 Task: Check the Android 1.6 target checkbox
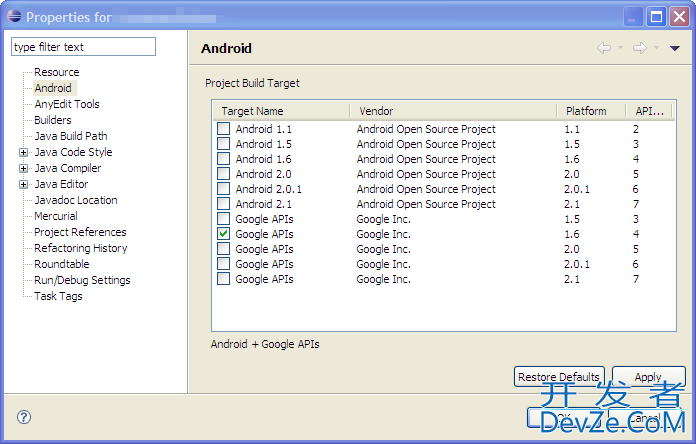(223, 159)
